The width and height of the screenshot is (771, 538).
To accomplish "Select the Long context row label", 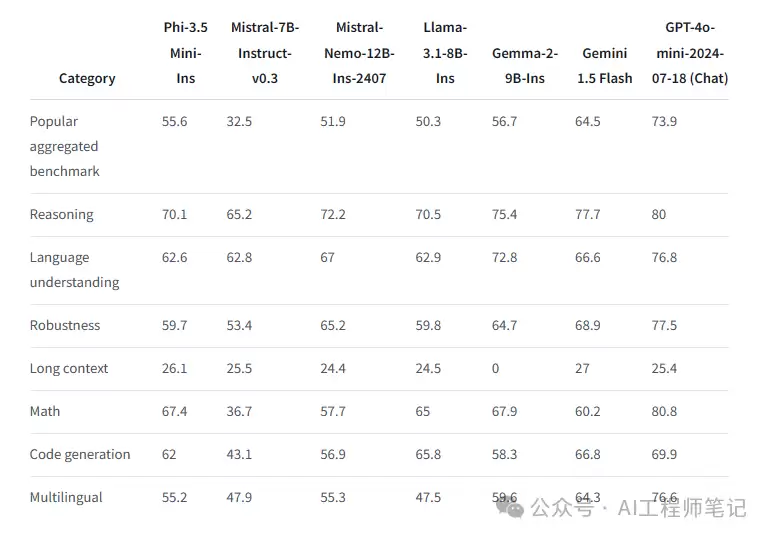I will pyautogui.click(x=68, y=368).
